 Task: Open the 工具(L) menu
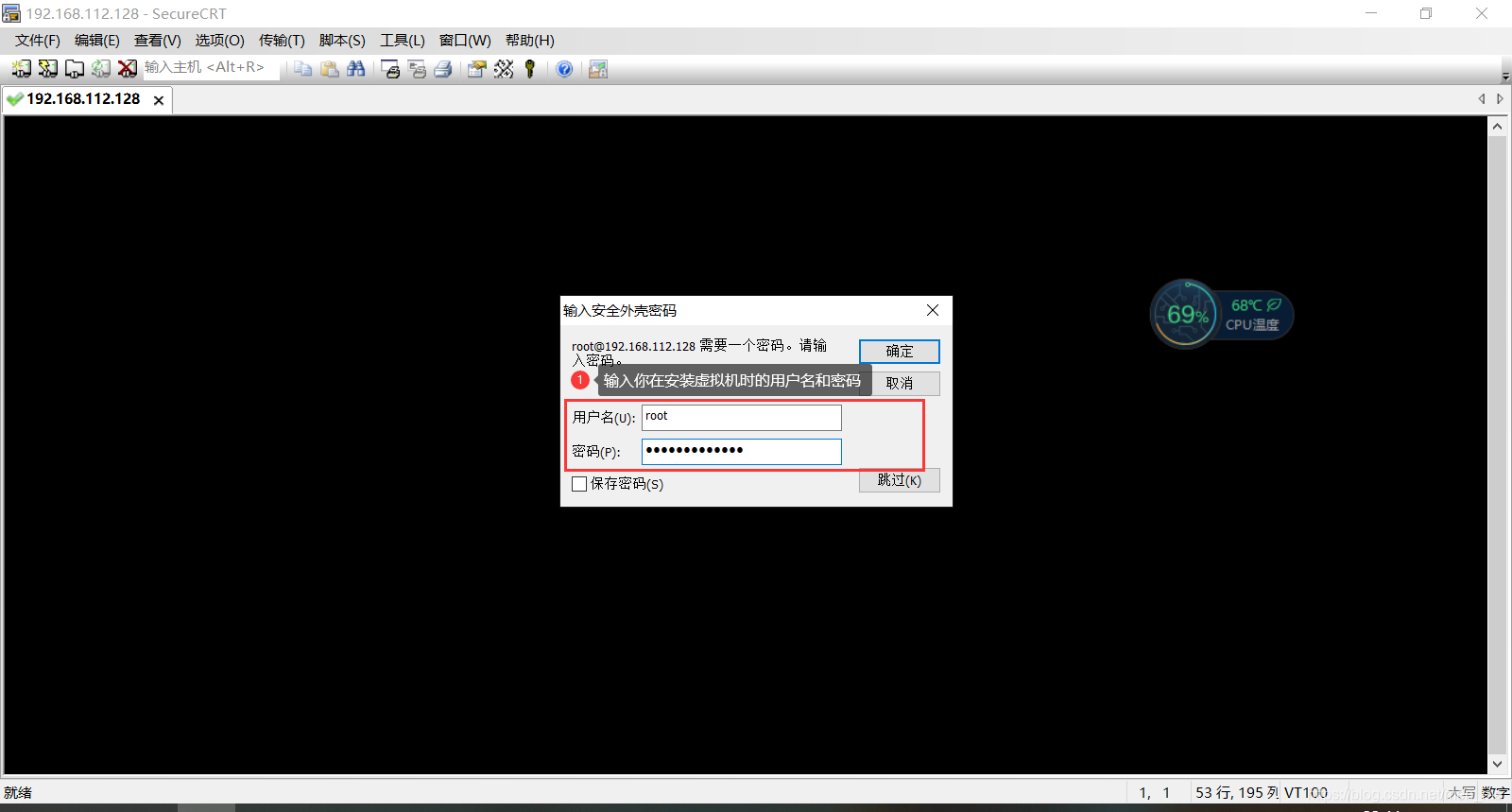[403, 41]
